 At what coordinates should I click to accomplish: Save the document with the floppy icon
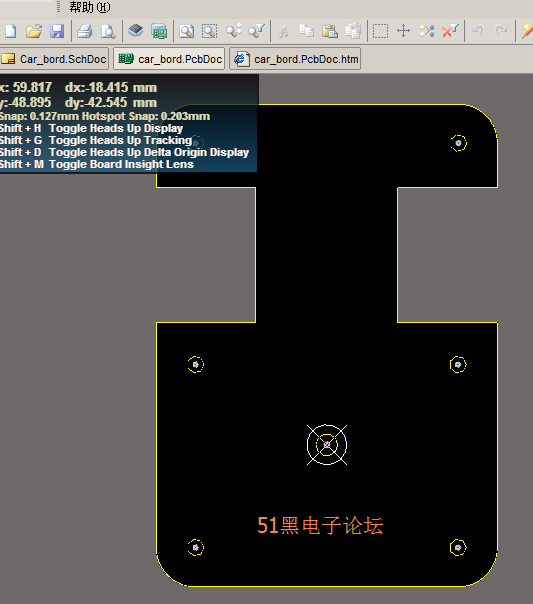(57, 31)
